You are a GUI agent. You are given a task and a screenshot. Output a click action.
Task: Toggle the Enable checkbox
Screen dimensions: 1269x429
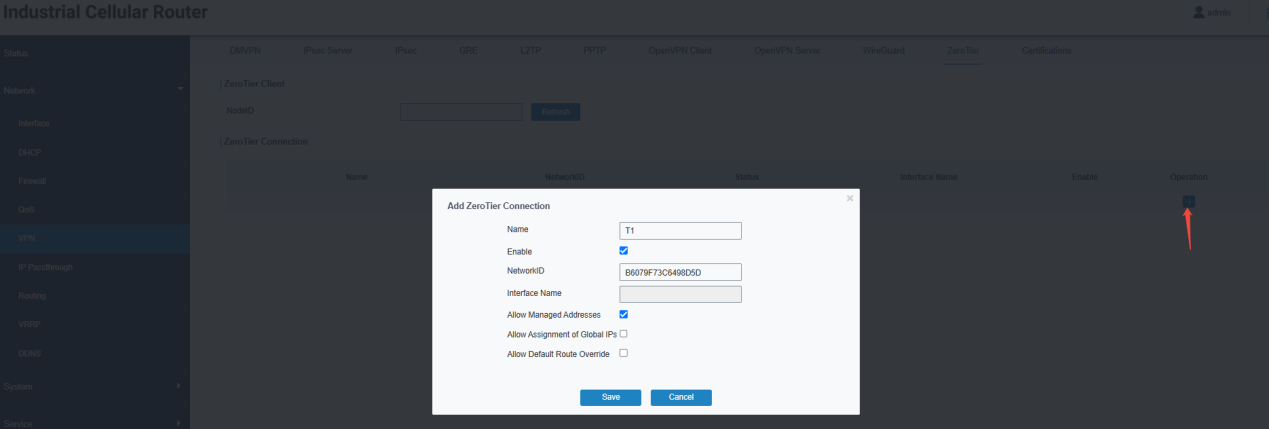point(624,251)
